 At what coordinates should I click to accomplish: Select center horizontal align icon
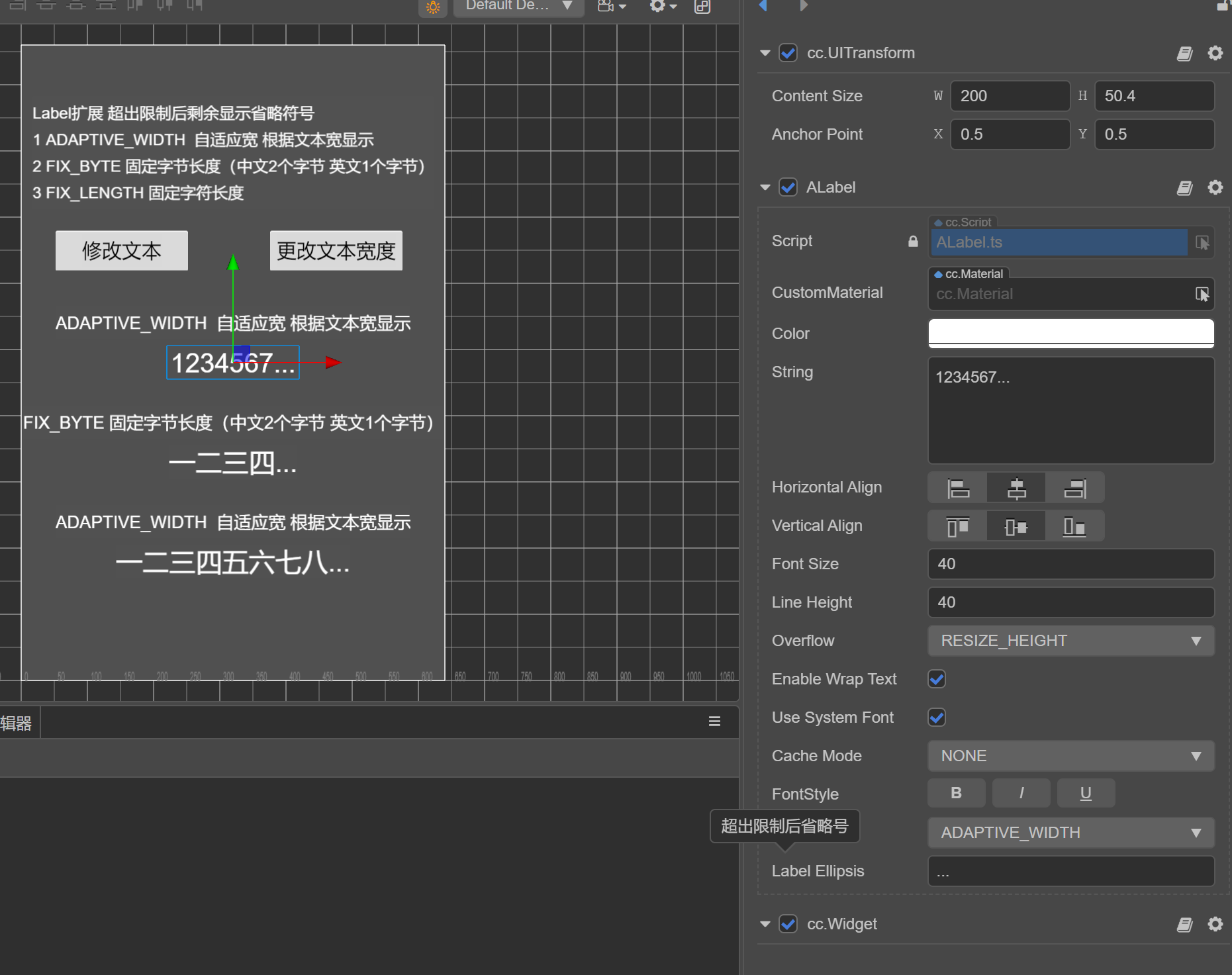[x=1016, y=488]
